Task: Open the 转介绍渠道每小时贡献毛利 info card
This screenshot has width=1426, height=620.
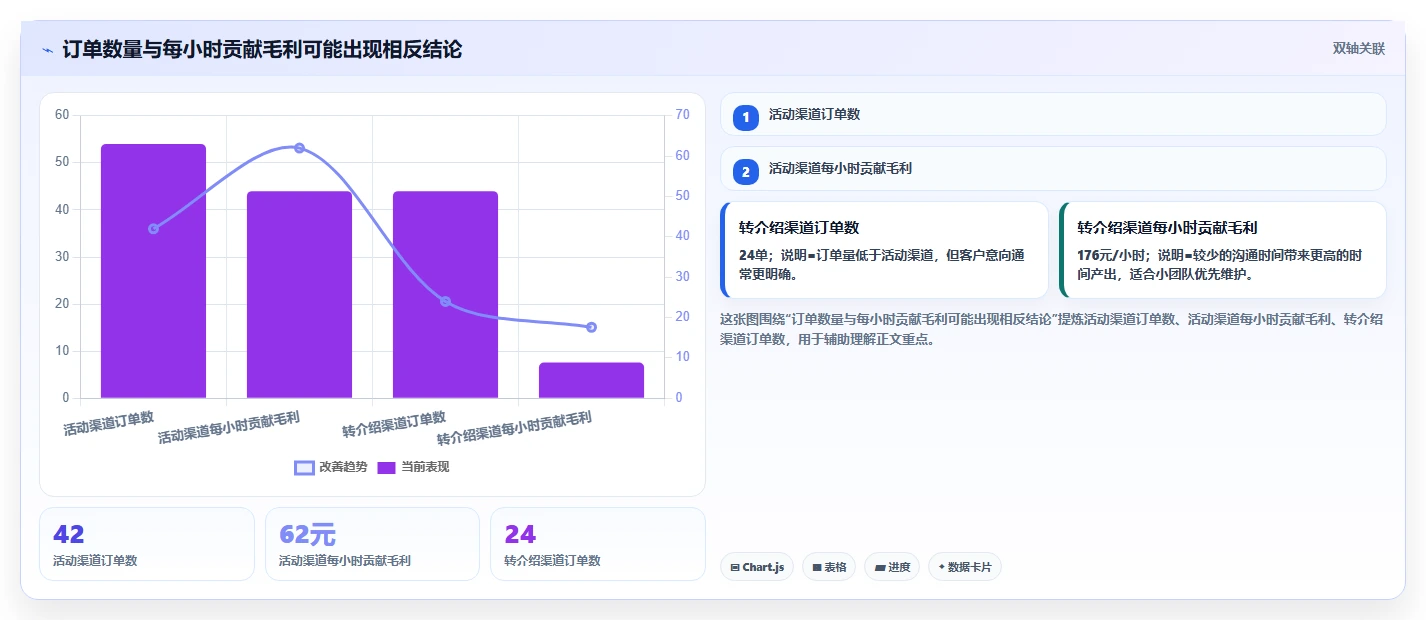Action: (x=1223, y=250)
